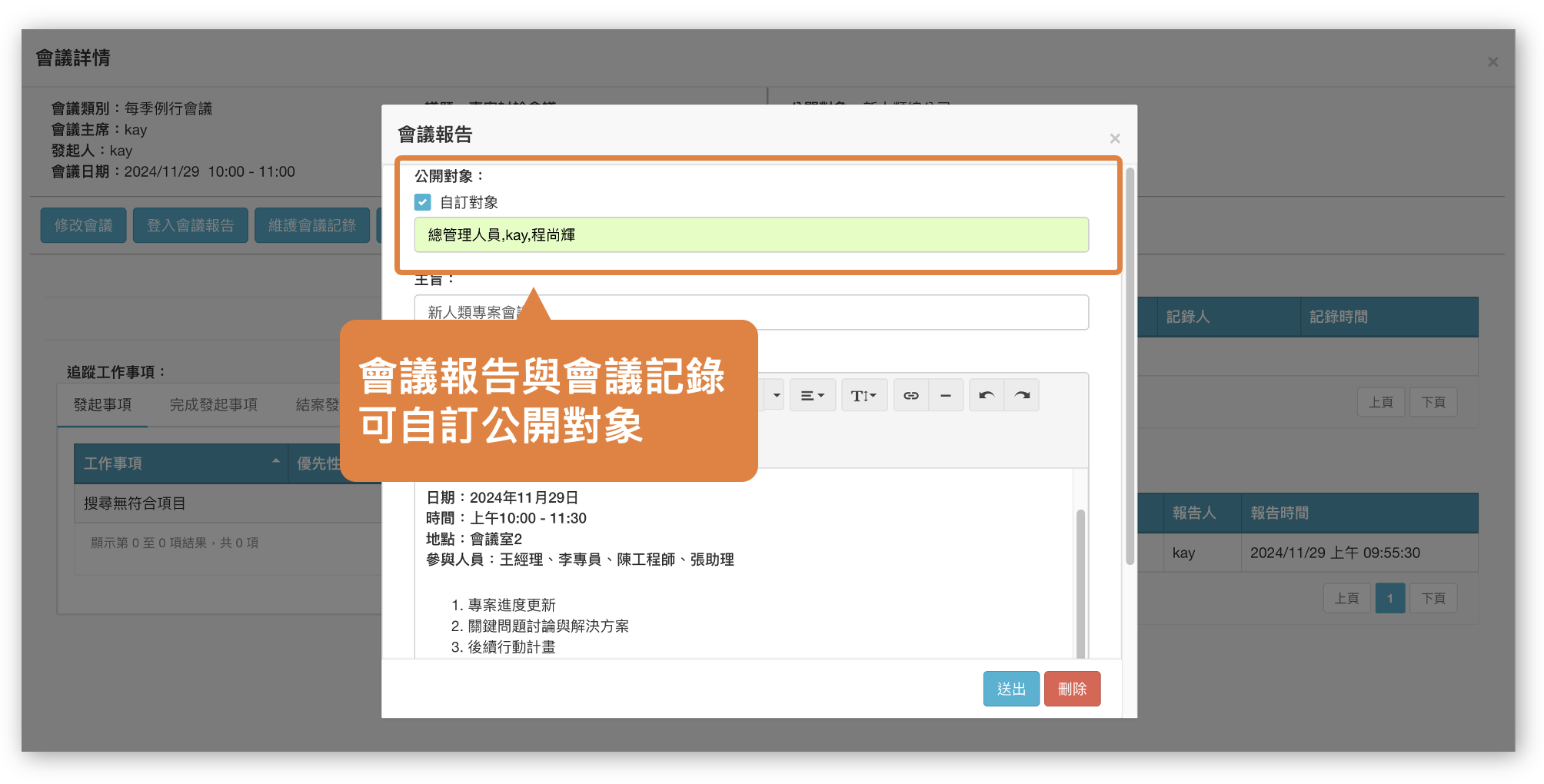
Task: Close the 會議報告 dialog with the X
Action: click(1114, 138)
